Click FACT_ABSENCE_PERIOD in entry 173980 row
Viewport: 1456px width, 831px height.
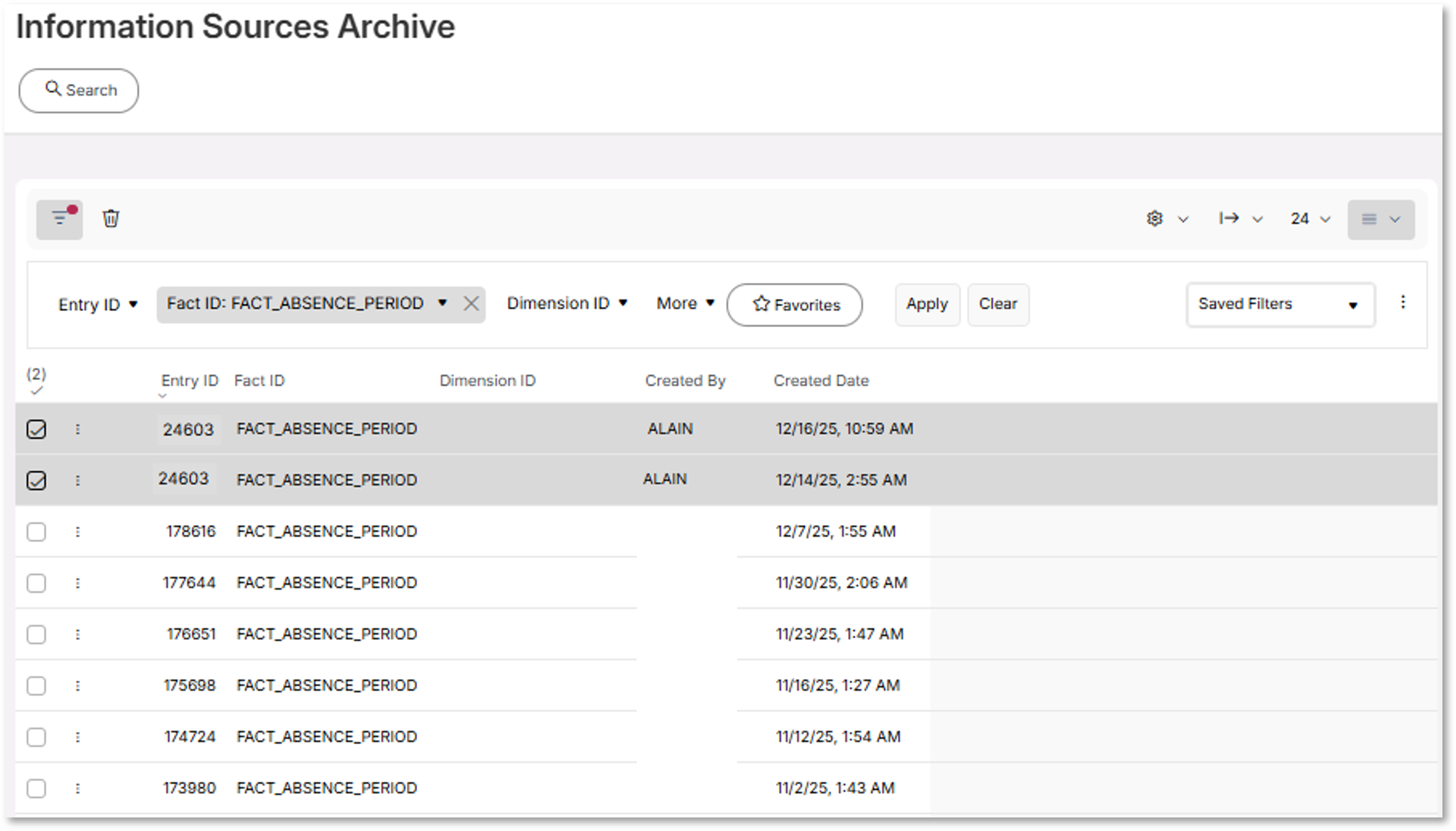[x=327, y=789]
